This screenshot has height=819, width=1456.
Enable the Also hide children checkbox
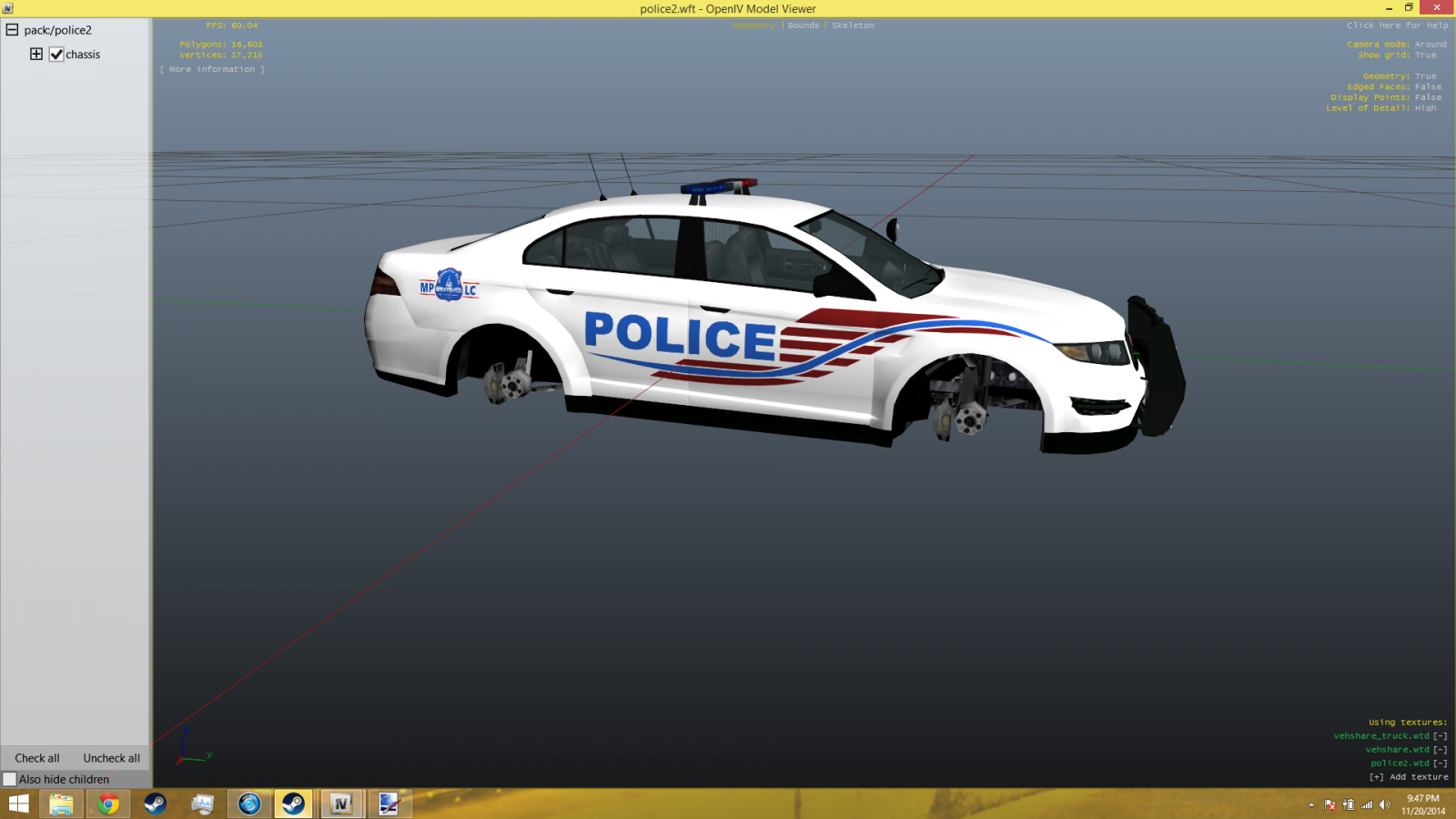[10, 780]
